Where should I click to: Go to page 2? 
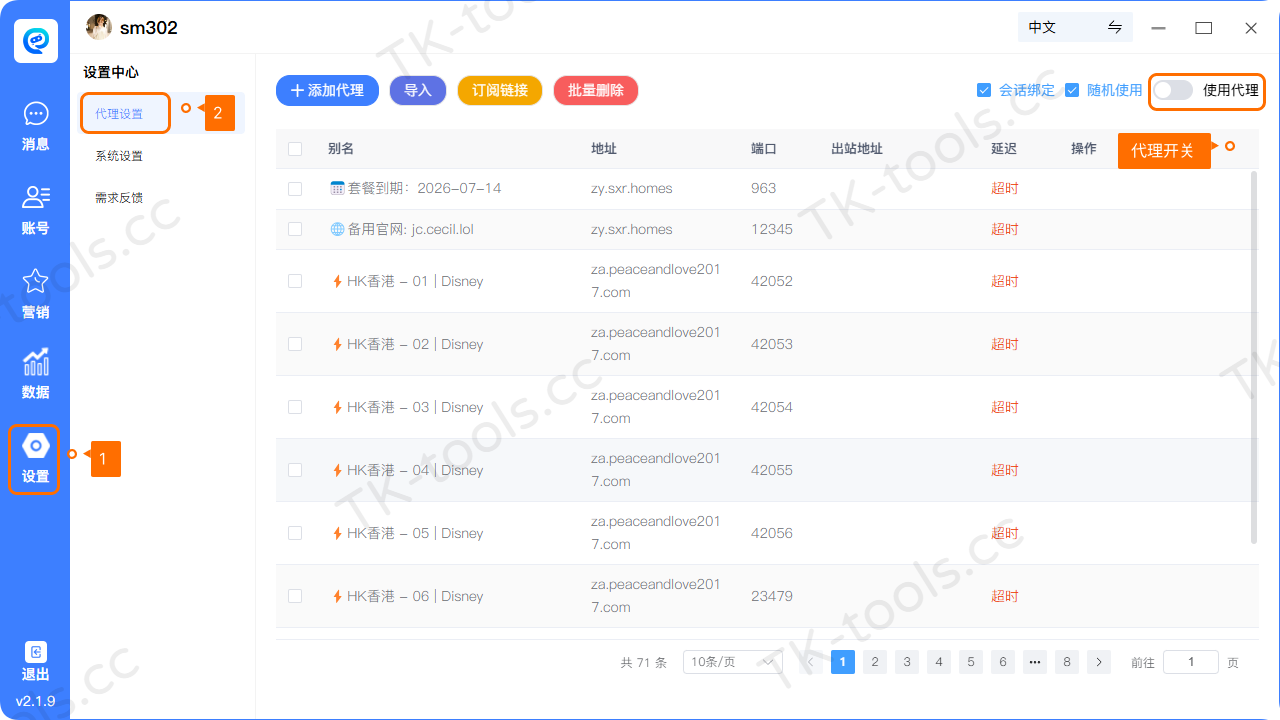coord(875,662)
